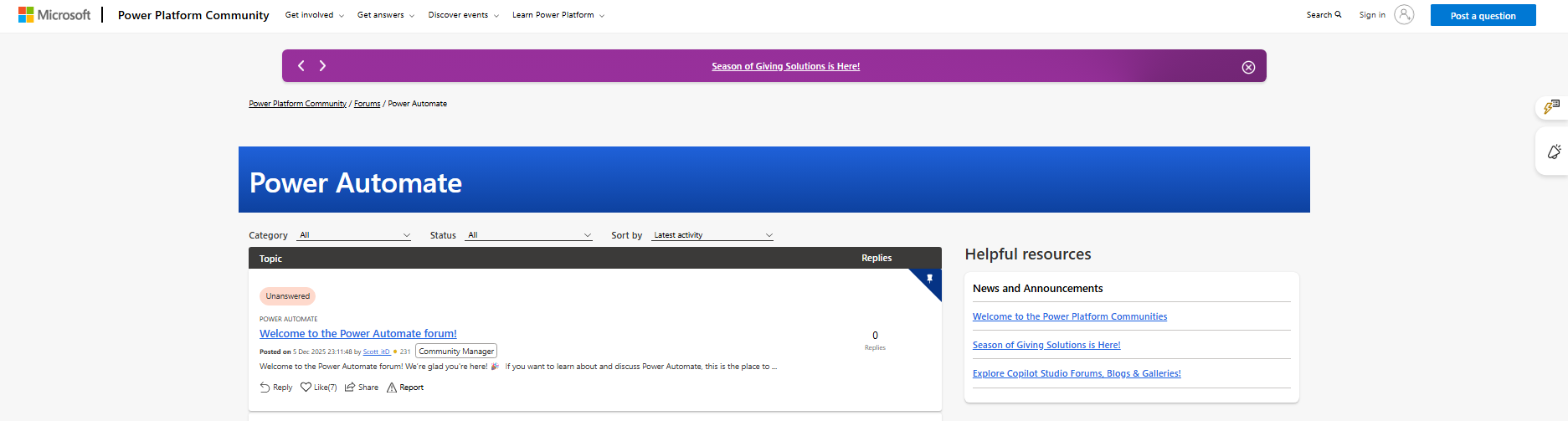Open Welcome to the Power Automate forum thread
The height and width of the screenshot is (421, 1568).
tap(358, 333)
